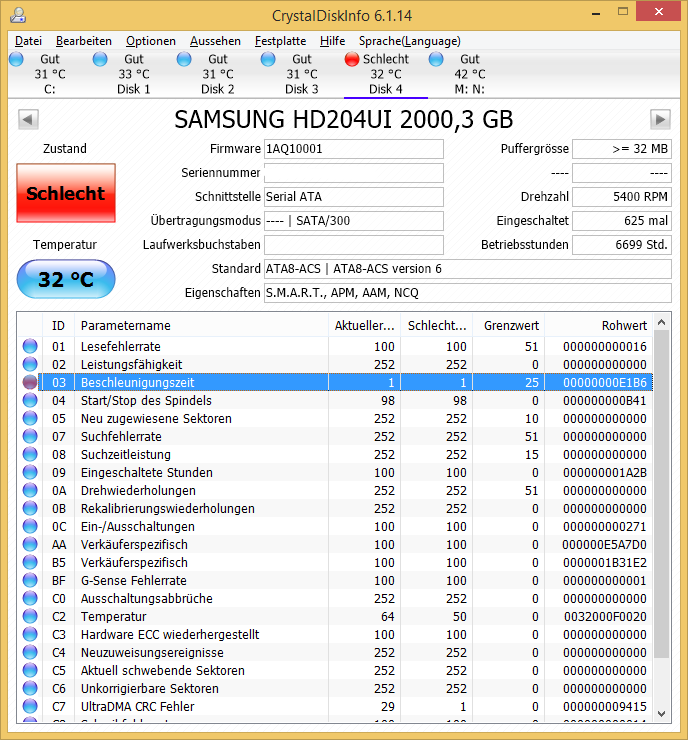Image resolution: width=688 pixels, height=740 pixels.
Task: Select drive C: status orb
Action: pos(16,59)
